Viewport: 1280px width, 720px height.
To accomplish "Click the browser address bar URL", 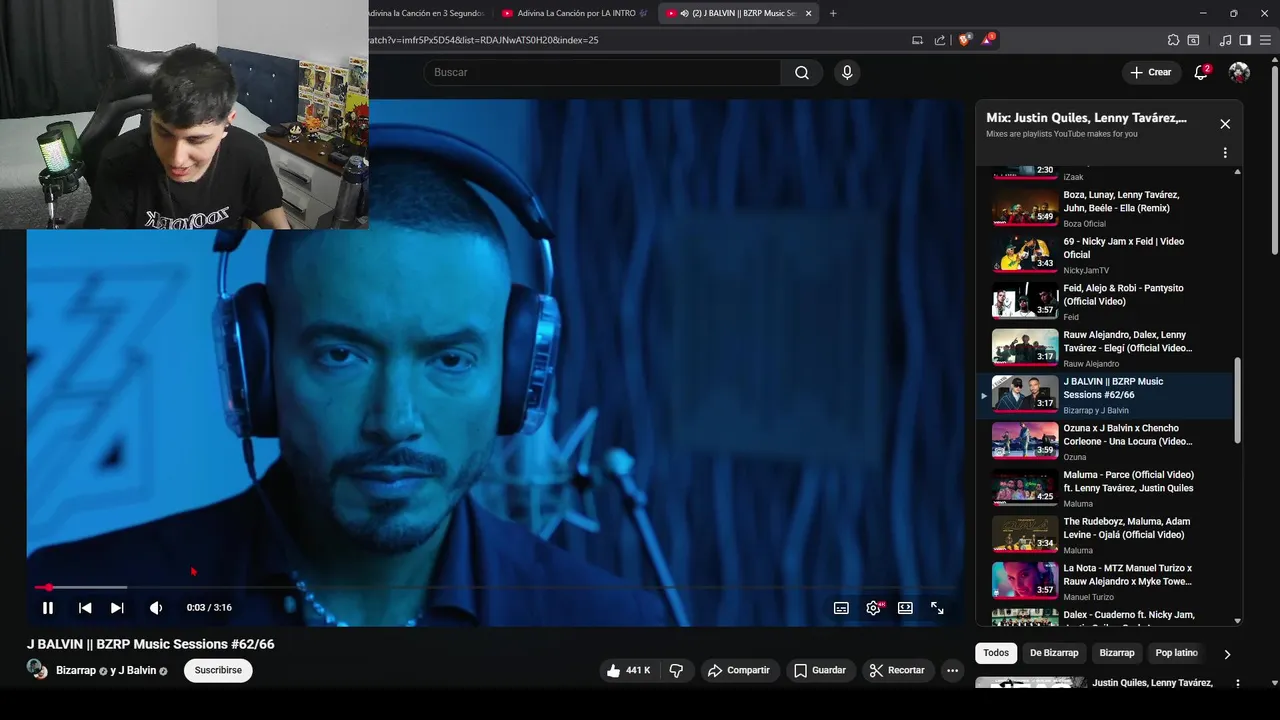I will click(x=483, y=40).
